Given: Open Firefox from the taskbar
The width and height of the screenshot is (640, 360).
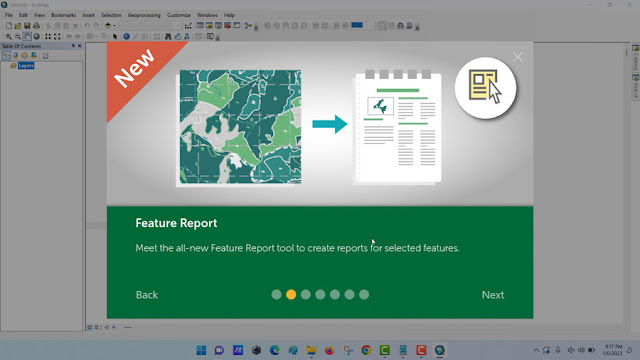Looking at the screenshot, I should 329,350.
